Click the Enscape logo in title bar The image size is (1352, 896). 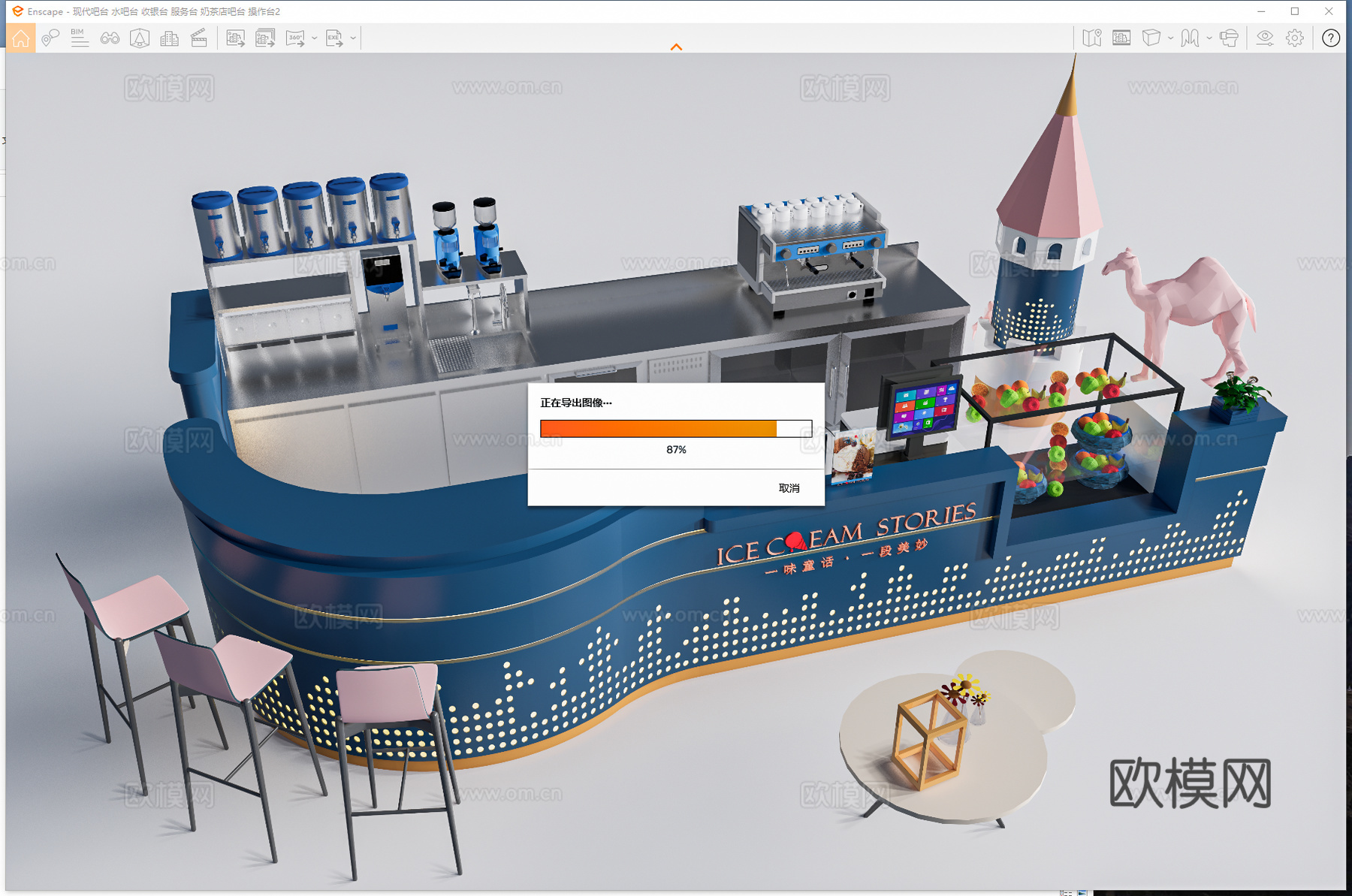[17, 11]
